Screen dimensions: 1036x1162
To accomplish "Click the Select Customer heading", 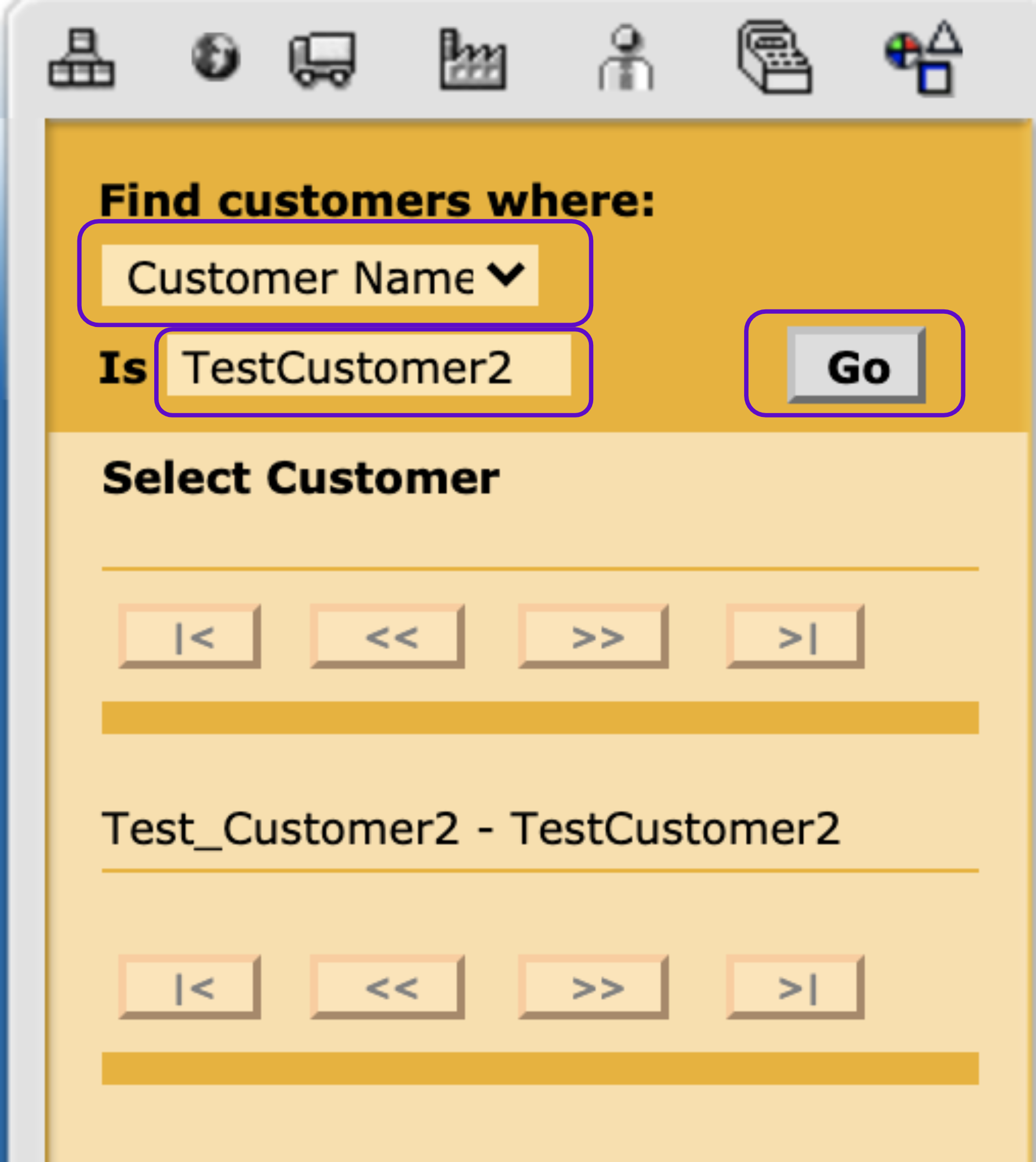I will [301, 478].
